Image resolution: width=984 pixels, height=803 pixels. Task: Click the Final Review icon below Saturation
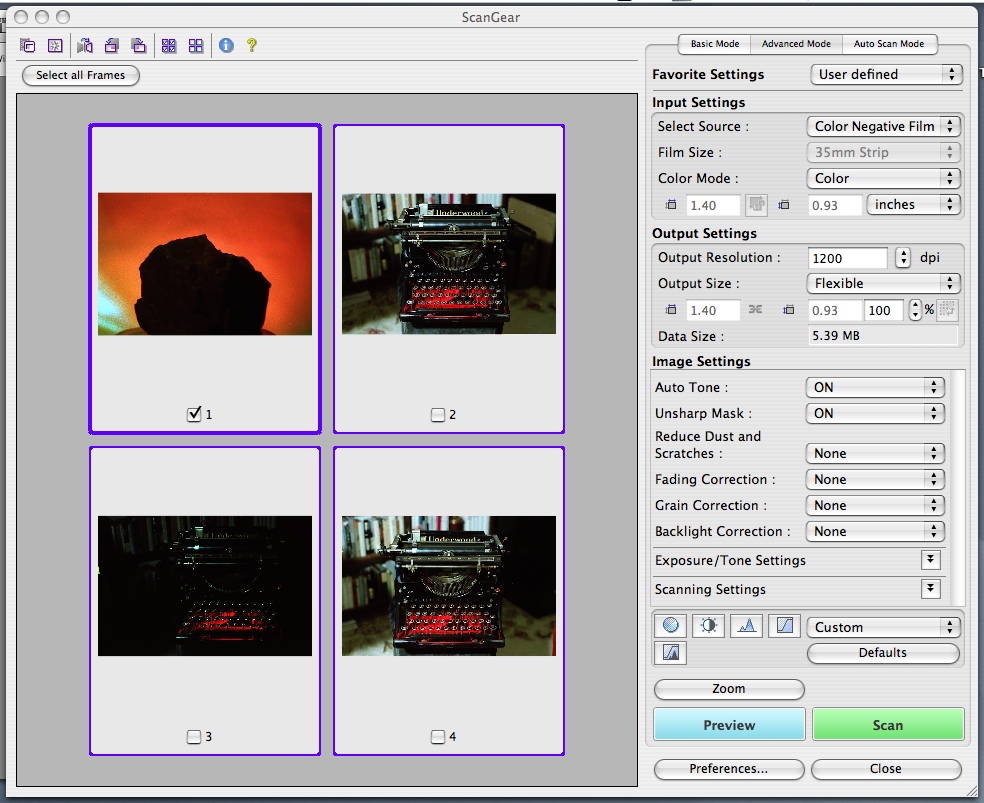pyautogui.click(x=670, y=653)
